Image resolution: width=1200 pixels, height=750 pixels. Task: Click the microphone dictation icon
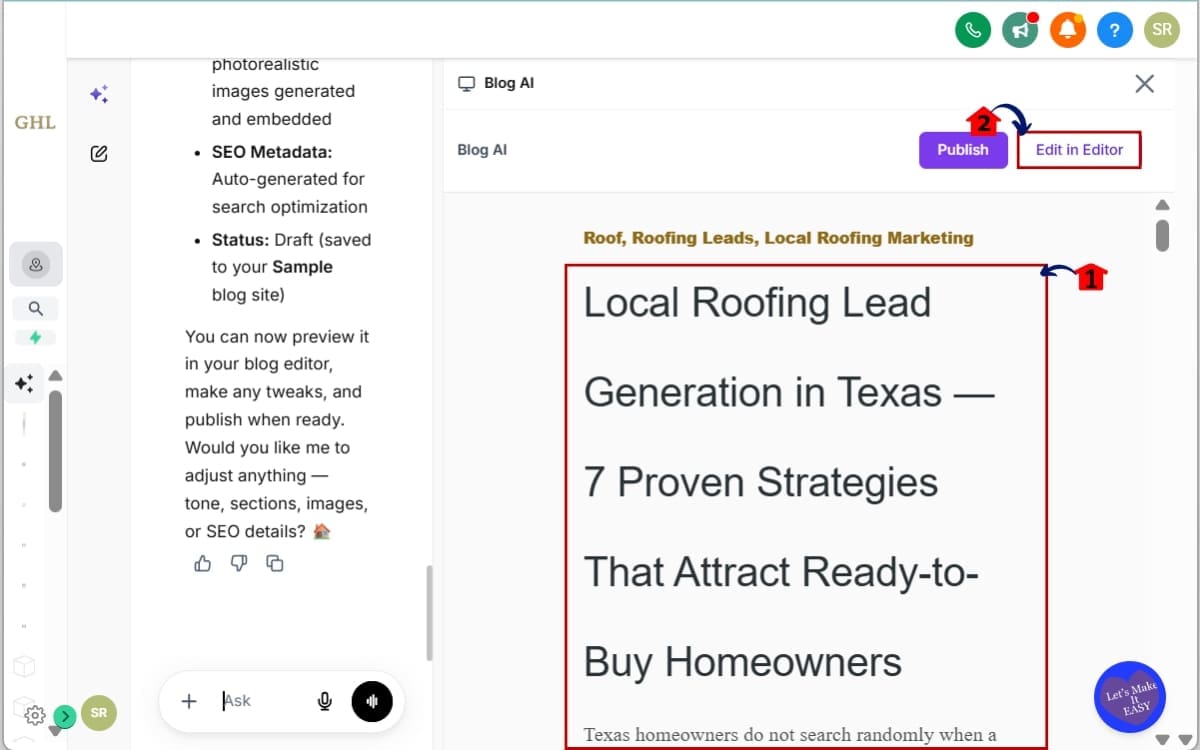[325, 702]
